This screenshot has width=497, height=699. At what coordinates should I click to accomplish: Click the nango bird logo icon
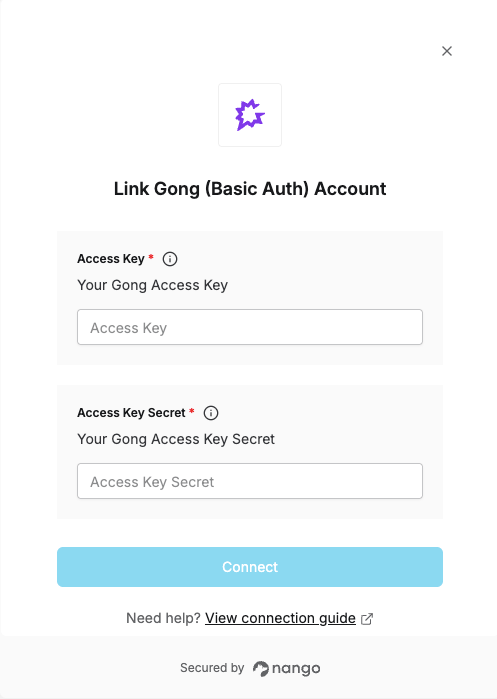pos(260,668)
